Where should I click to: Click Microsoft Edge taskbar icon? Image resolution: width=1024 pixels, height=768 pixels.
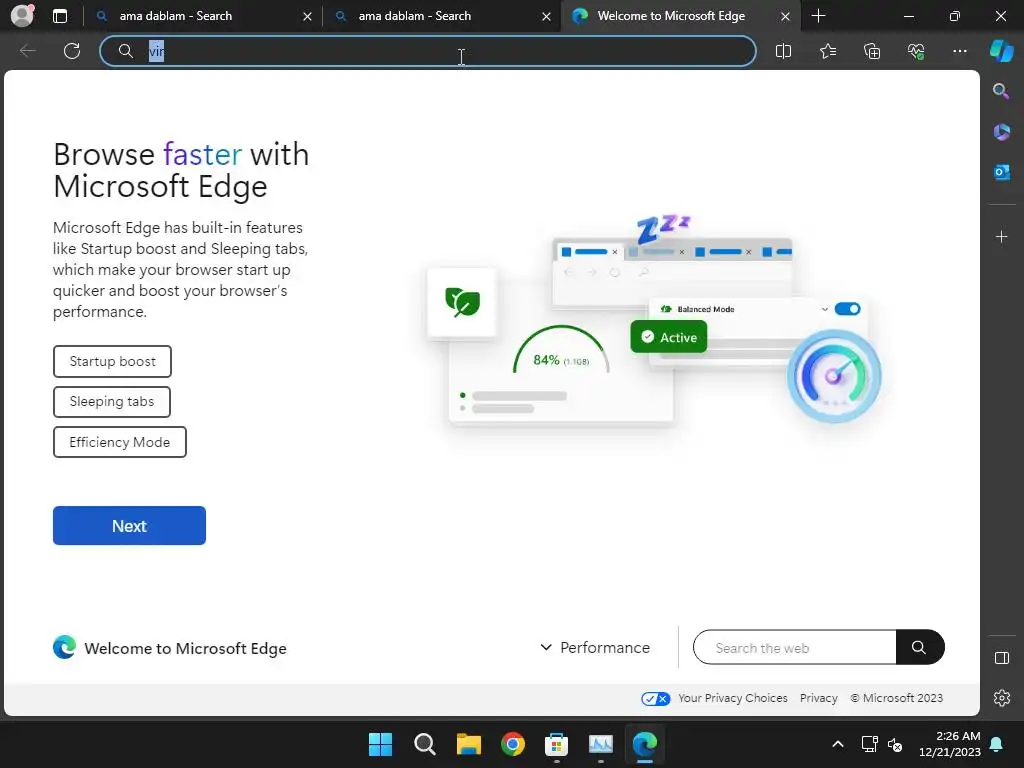click(645, 744)
